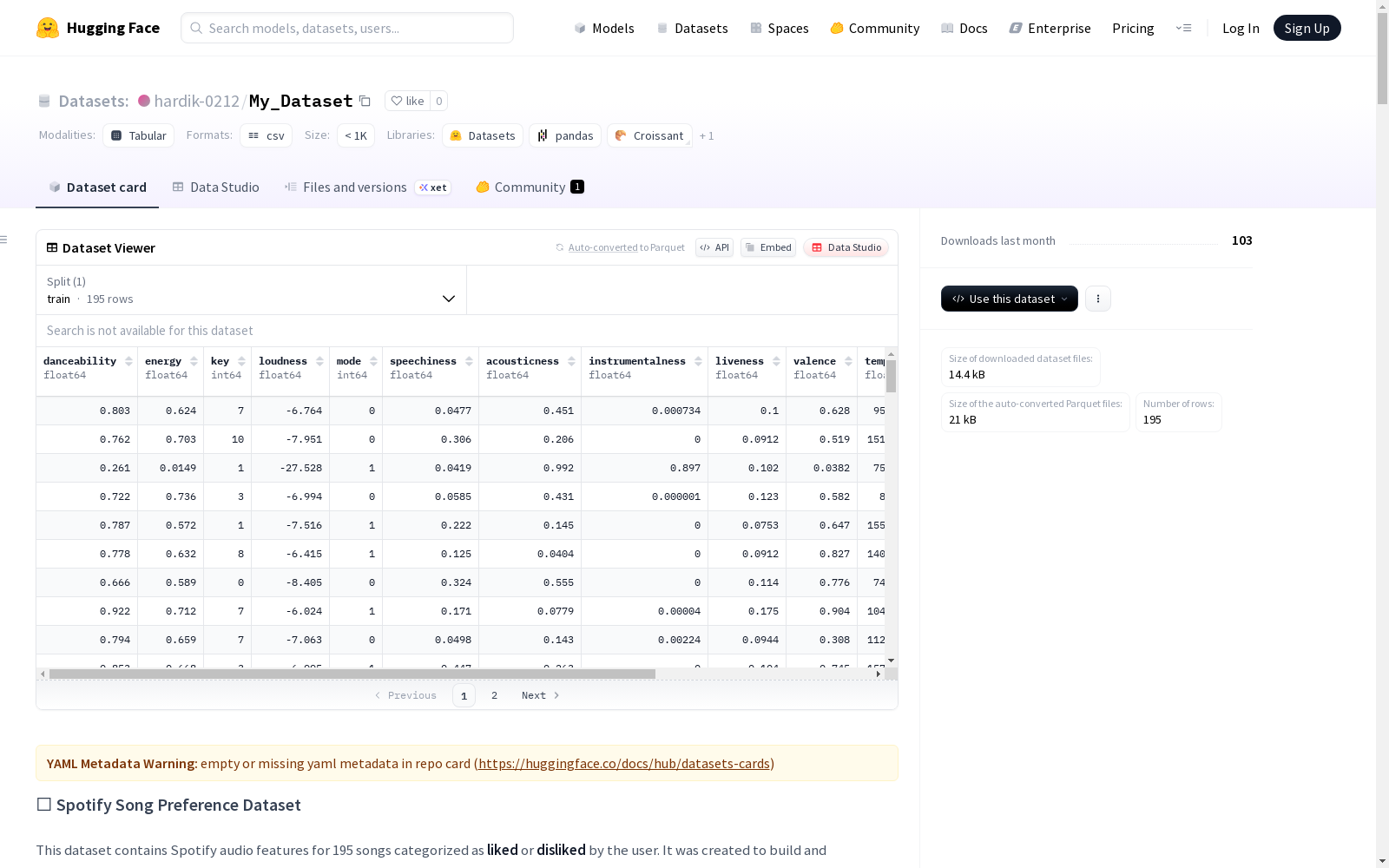Image resolution: width=1389 pixels, height=868 pixels.
Task: Click the table's right scroll arrow
Action: (x=879, y=674)
